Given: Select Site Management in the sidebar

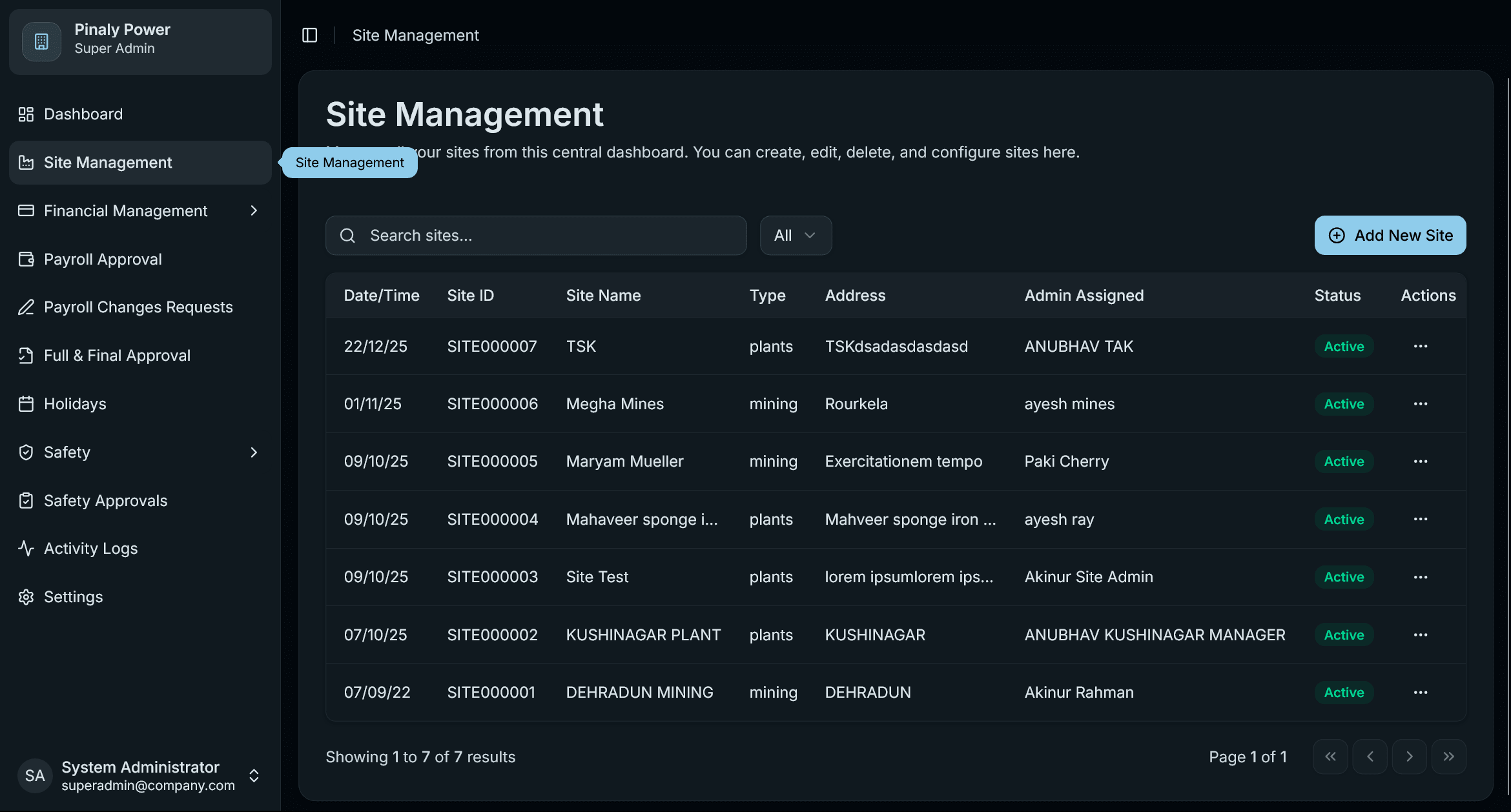Looking at the screenshot, I should [x=140, y=163].
